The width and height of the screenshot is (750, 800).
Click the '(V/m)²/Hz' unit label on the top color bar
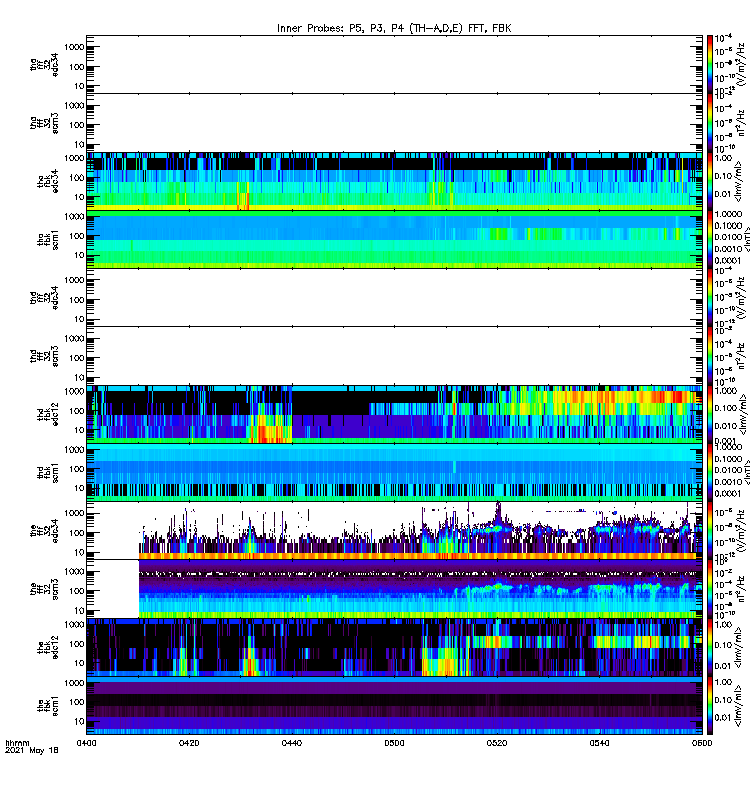point(739,64)
